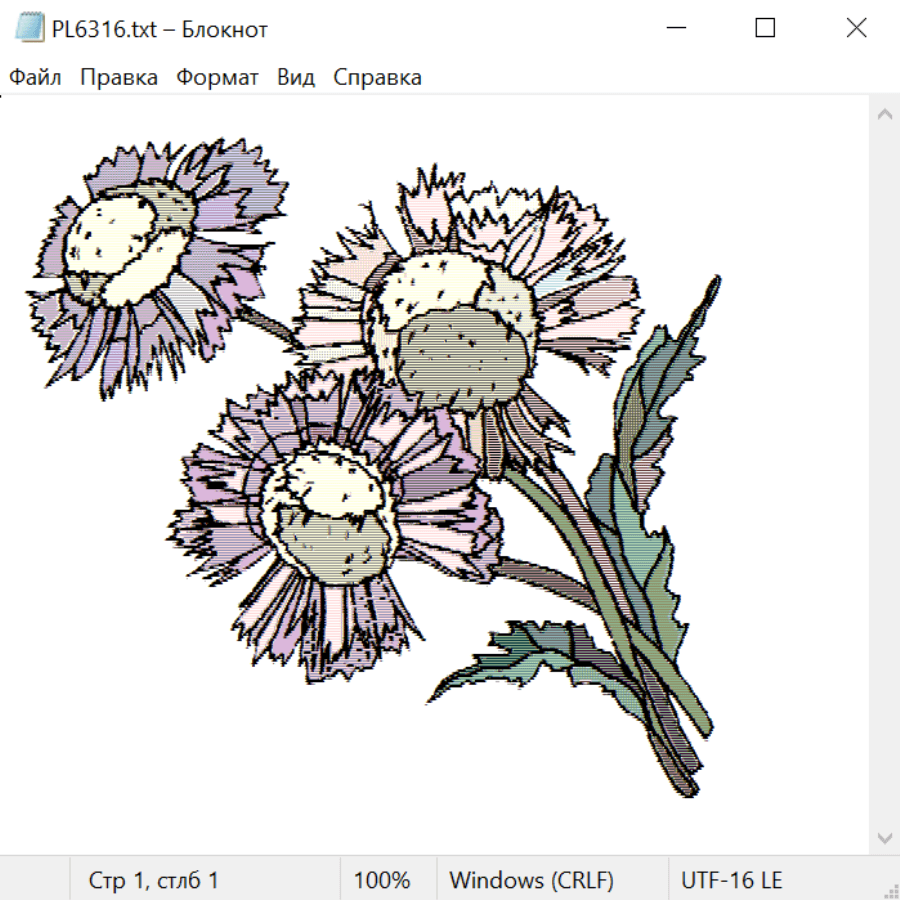Click the scrollbar down arrow
Viewport: 900px width, 900px height.
point(884,837)
